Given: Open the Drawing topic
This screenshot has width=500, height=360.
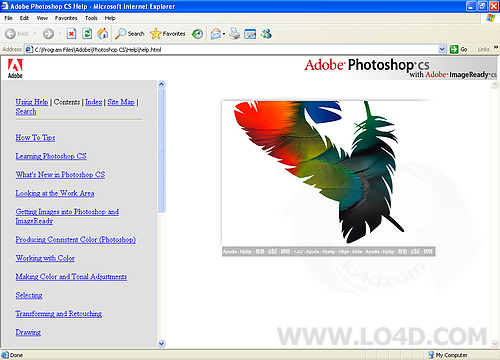Looking at the screenshot, I should pos(28,332).
